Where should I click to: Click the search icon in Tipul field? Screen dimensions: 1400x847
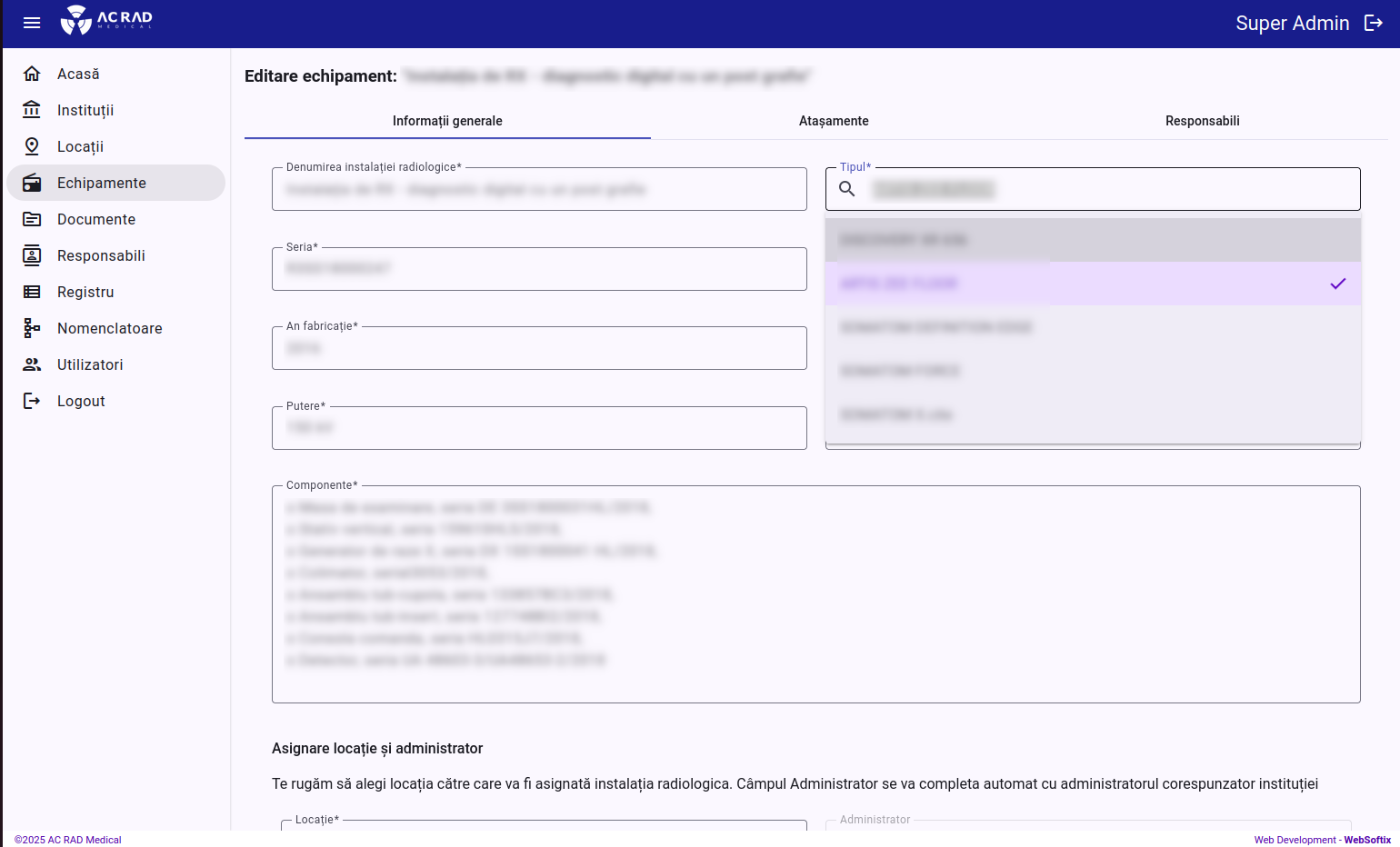[846, 189]
